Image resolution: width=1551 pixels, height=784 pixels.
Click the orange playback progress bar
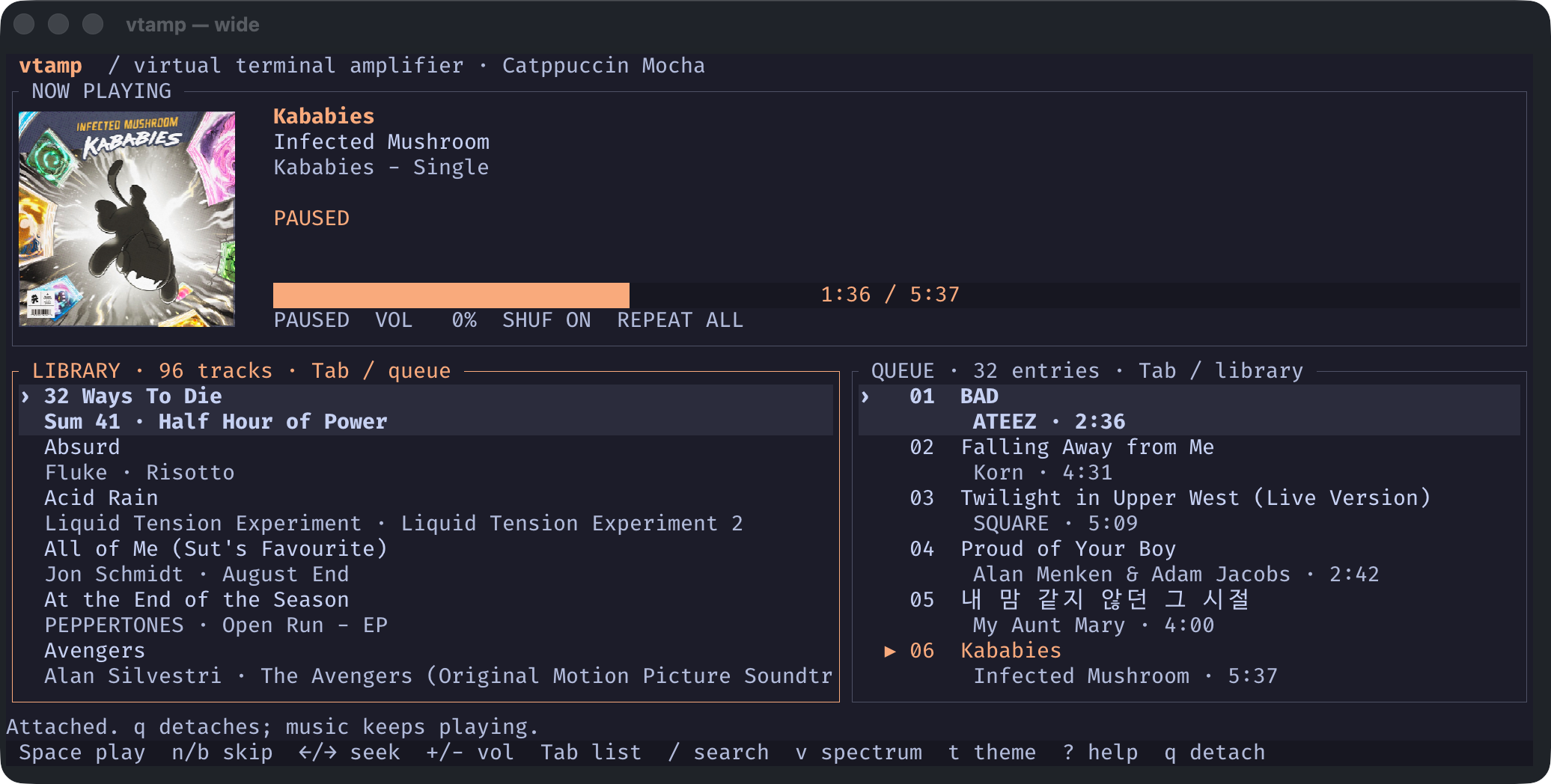coord(451,295)
